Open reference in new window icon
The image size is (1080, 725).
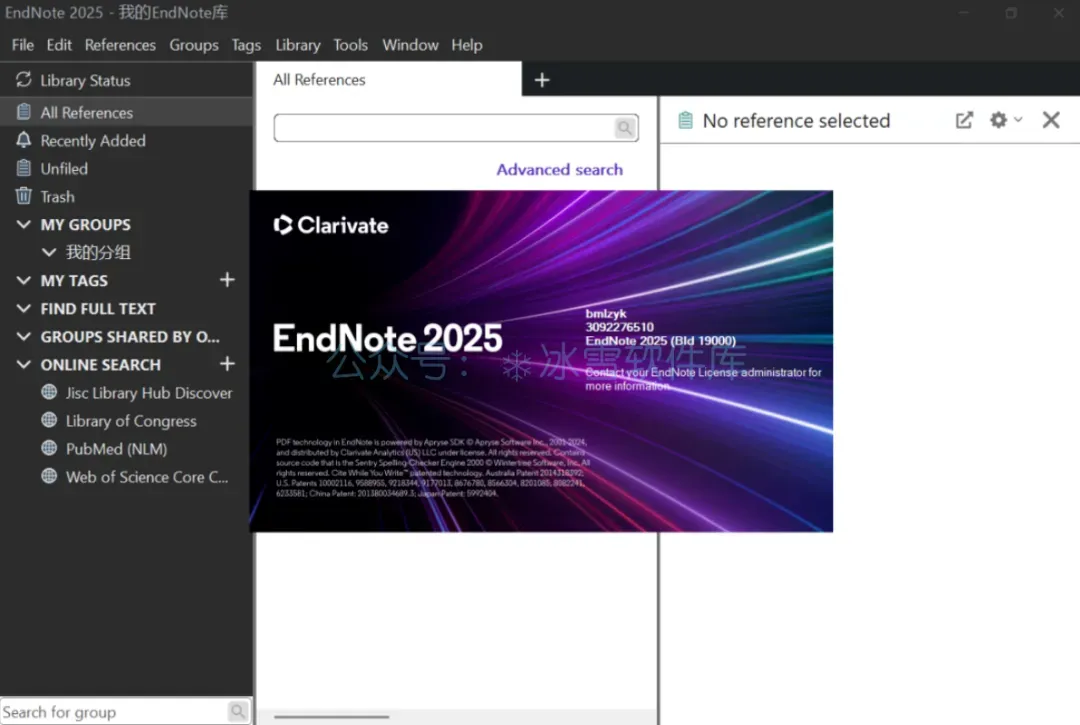tap(964, 120)
